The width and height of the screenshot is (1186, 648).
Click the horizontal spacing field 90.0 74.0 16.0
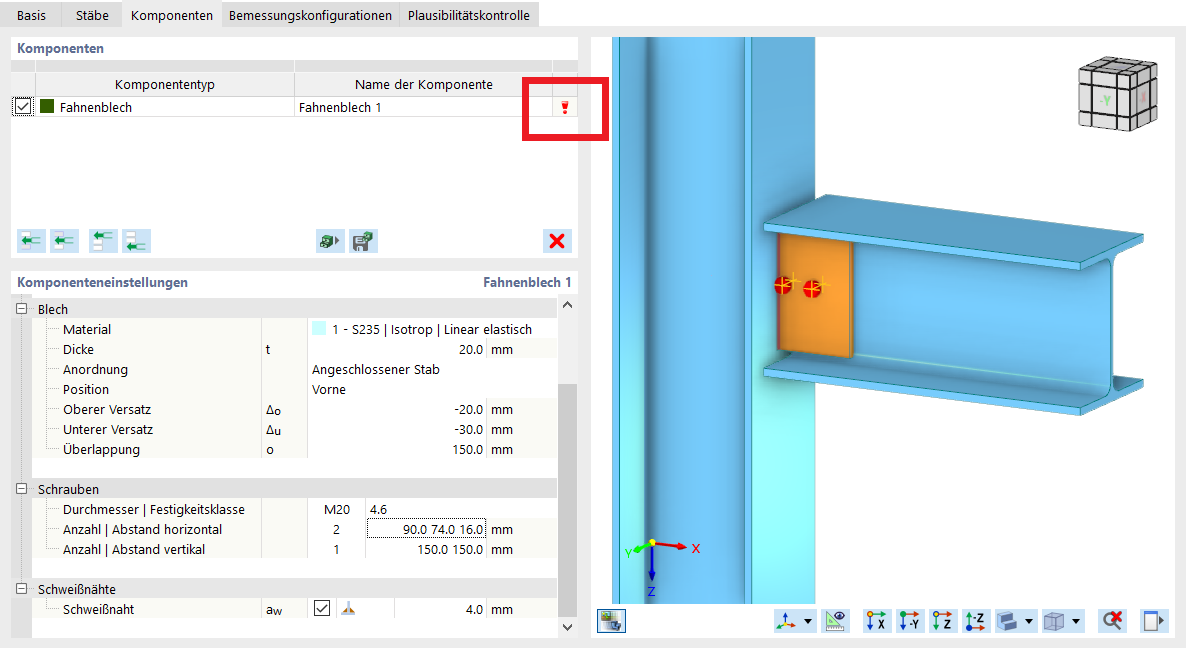tap(427, 529)
